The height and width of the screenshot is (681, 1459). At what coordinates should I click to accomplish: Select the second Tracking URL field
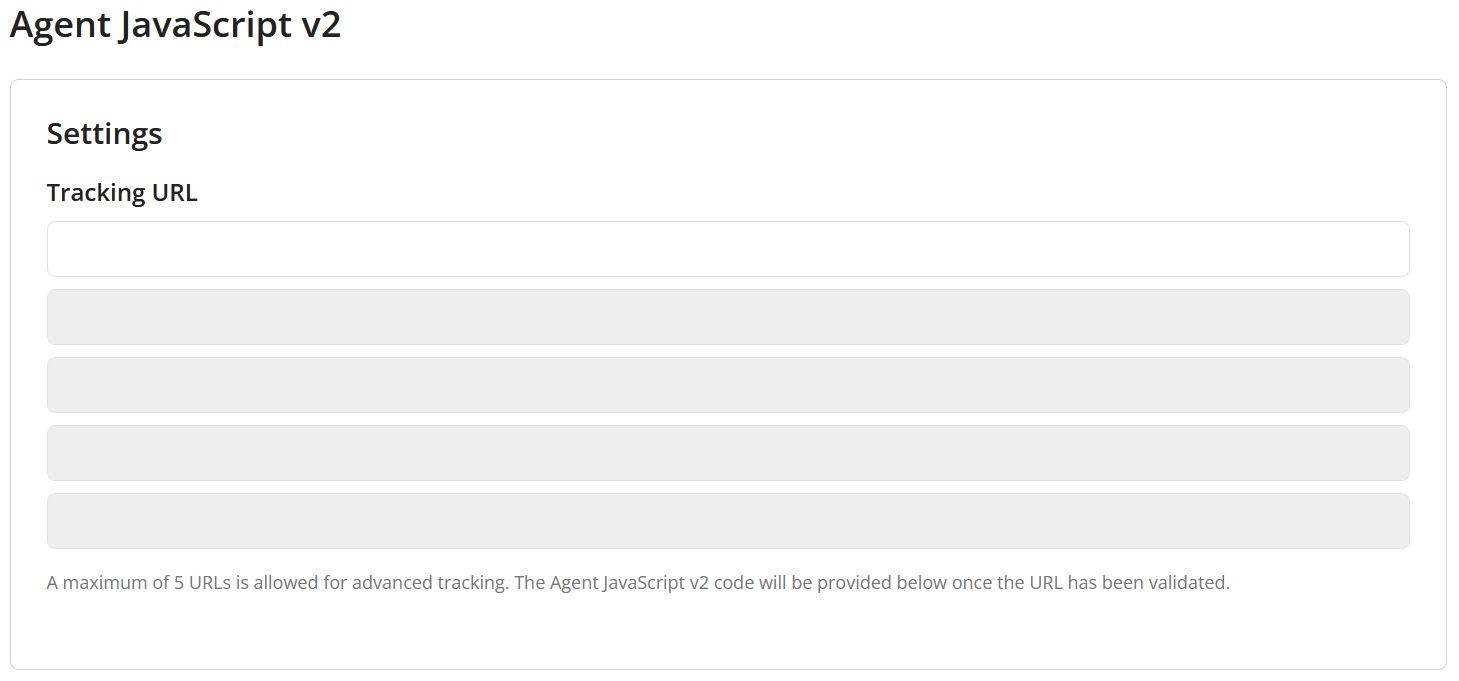[728, 317]
